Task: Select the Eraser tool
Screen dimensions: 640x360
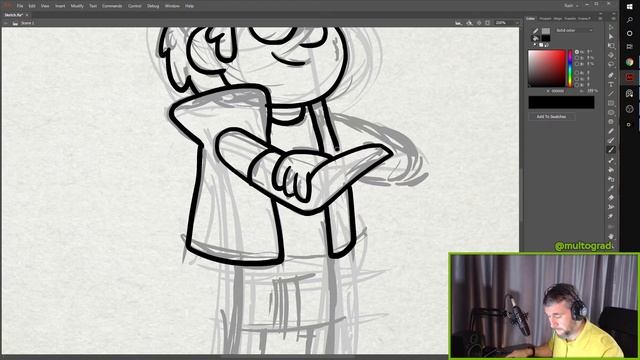Action: pyautogui.click(x=611, y=198)
